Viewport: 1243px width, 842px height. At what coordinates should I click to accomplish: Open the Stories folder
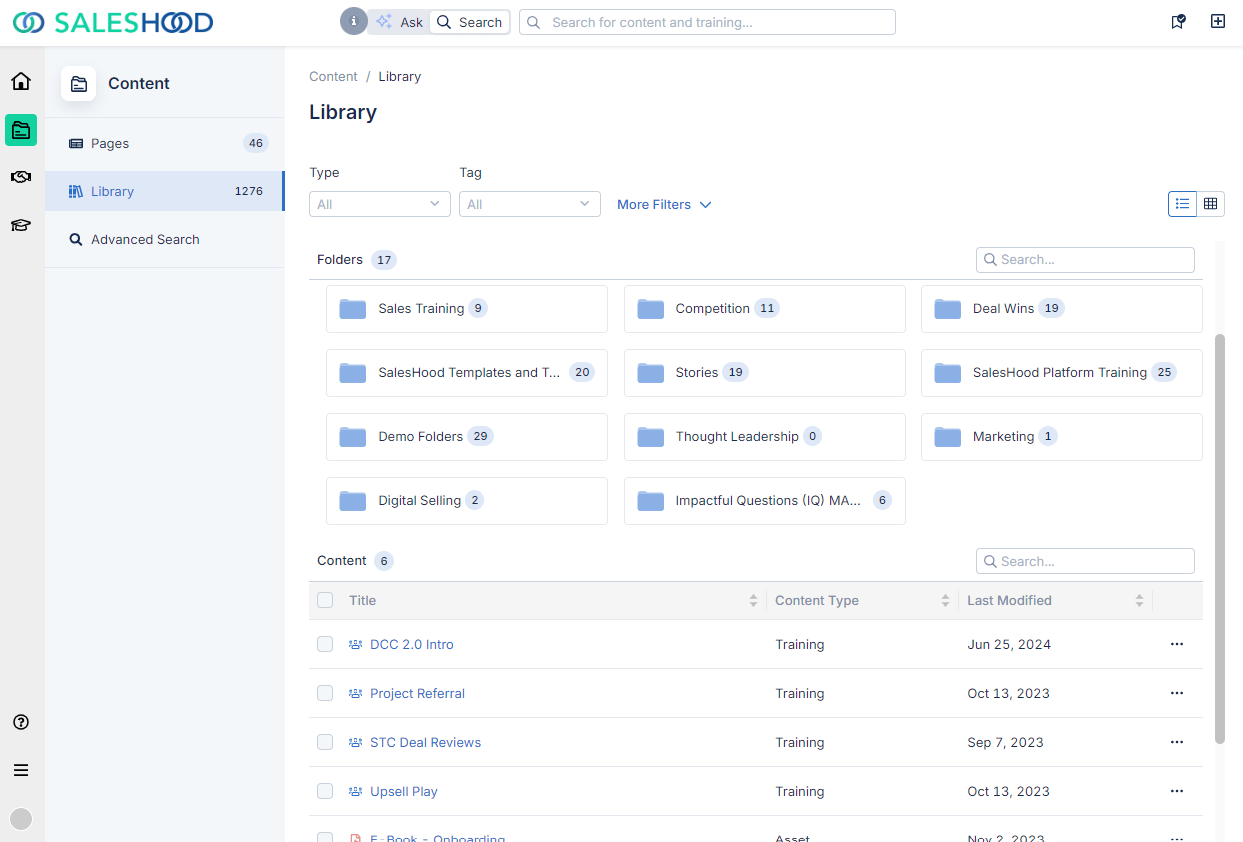(x=765, y=373)
